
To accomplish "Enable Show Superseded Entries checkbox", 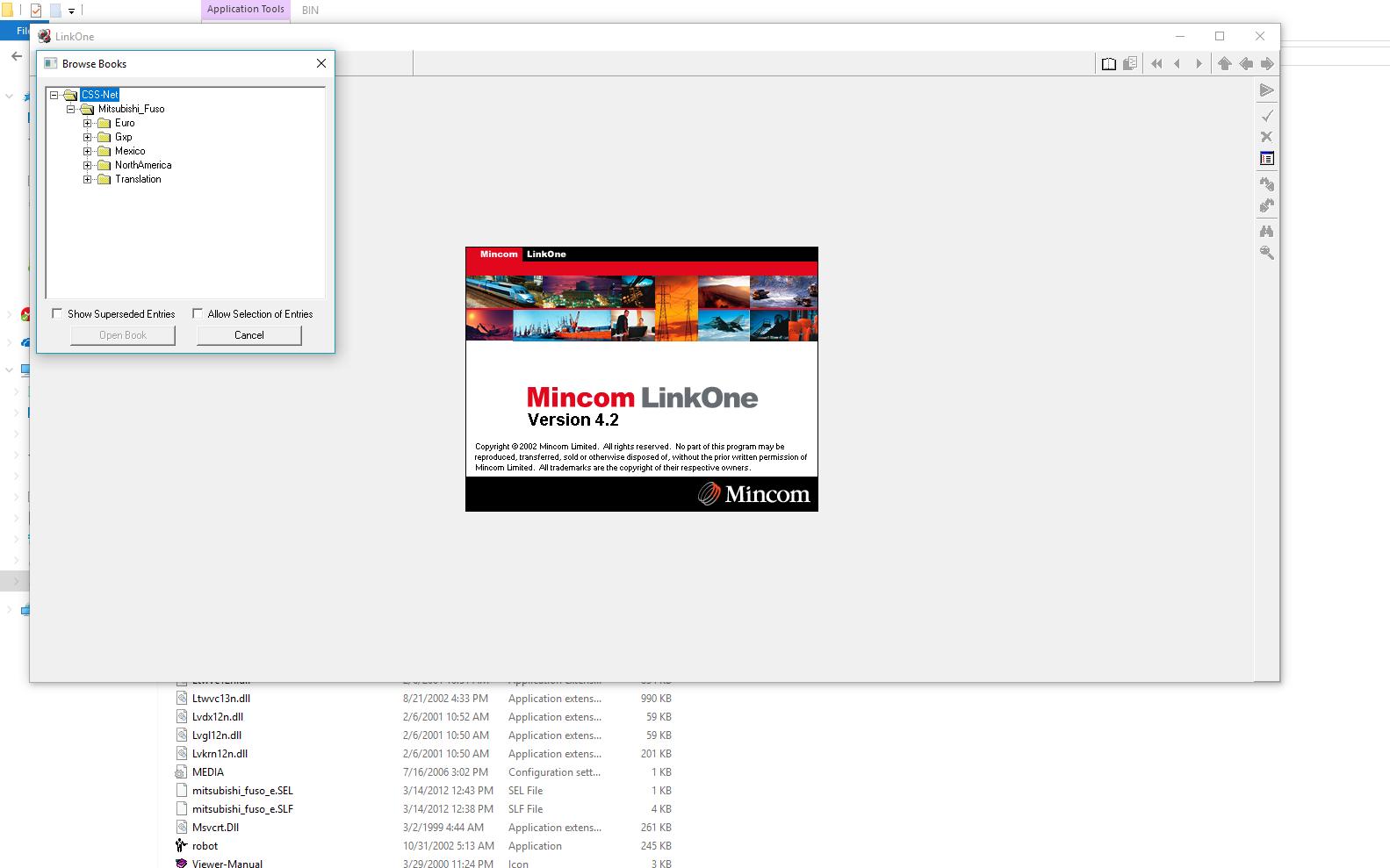I will tap(57, 313).
